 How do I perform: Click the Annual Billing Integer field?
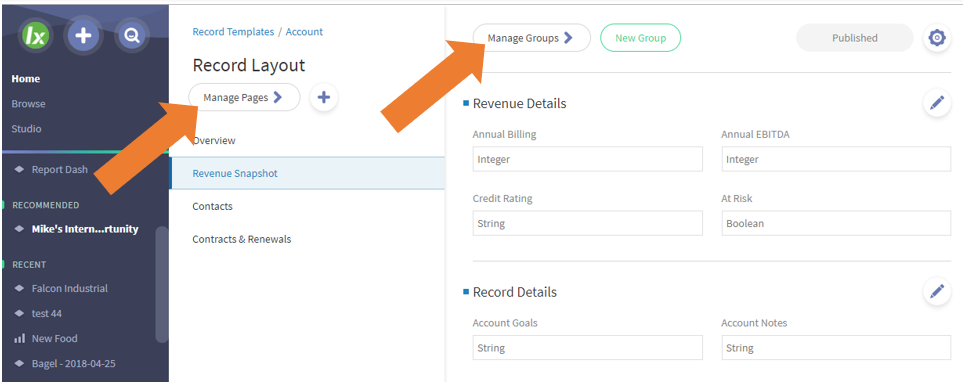pyautogui.click(x=587, y=159)
